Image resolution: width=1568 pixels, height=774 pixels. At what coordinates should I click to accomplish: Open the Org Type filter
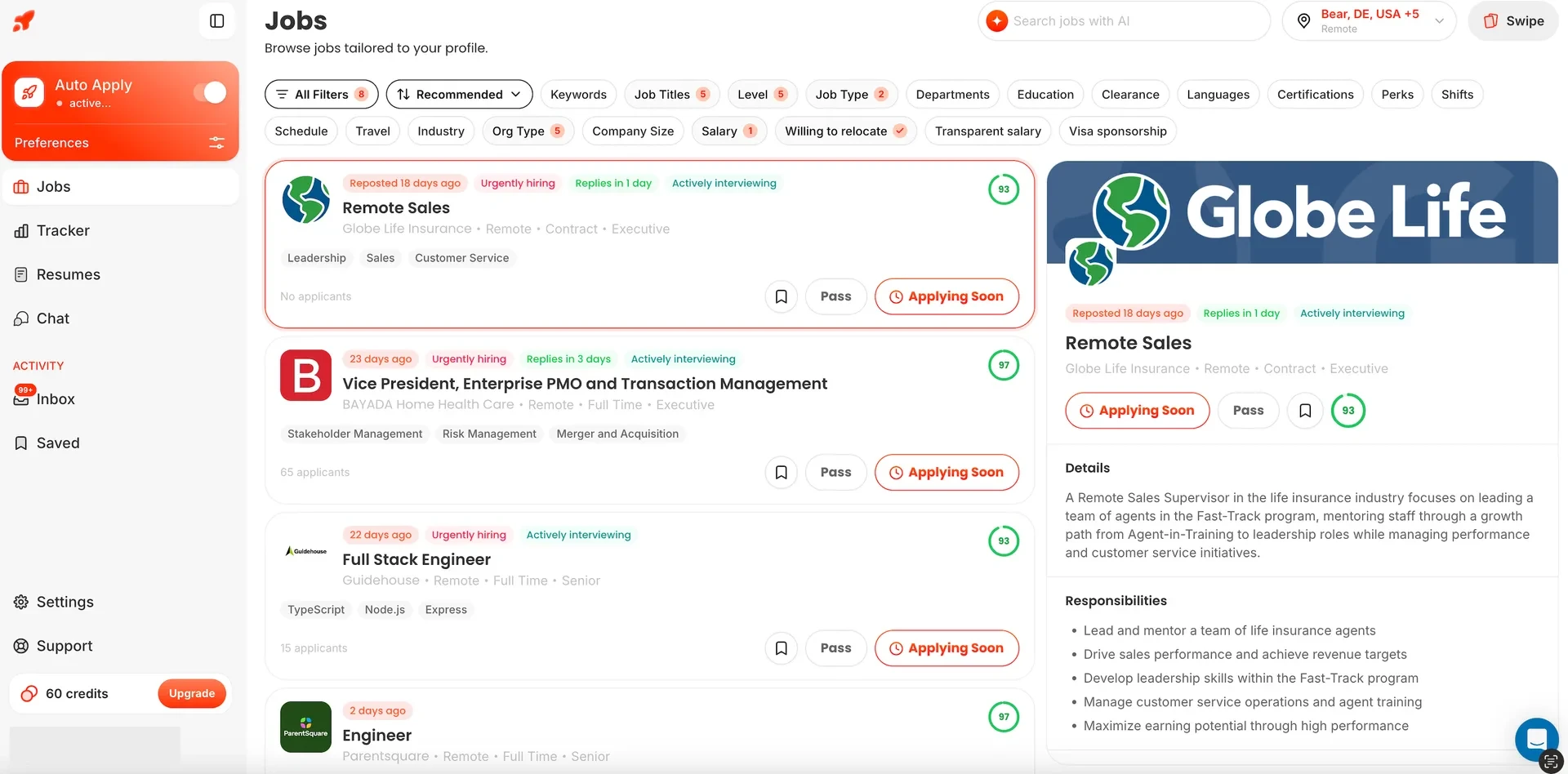[x=528, y=131]
